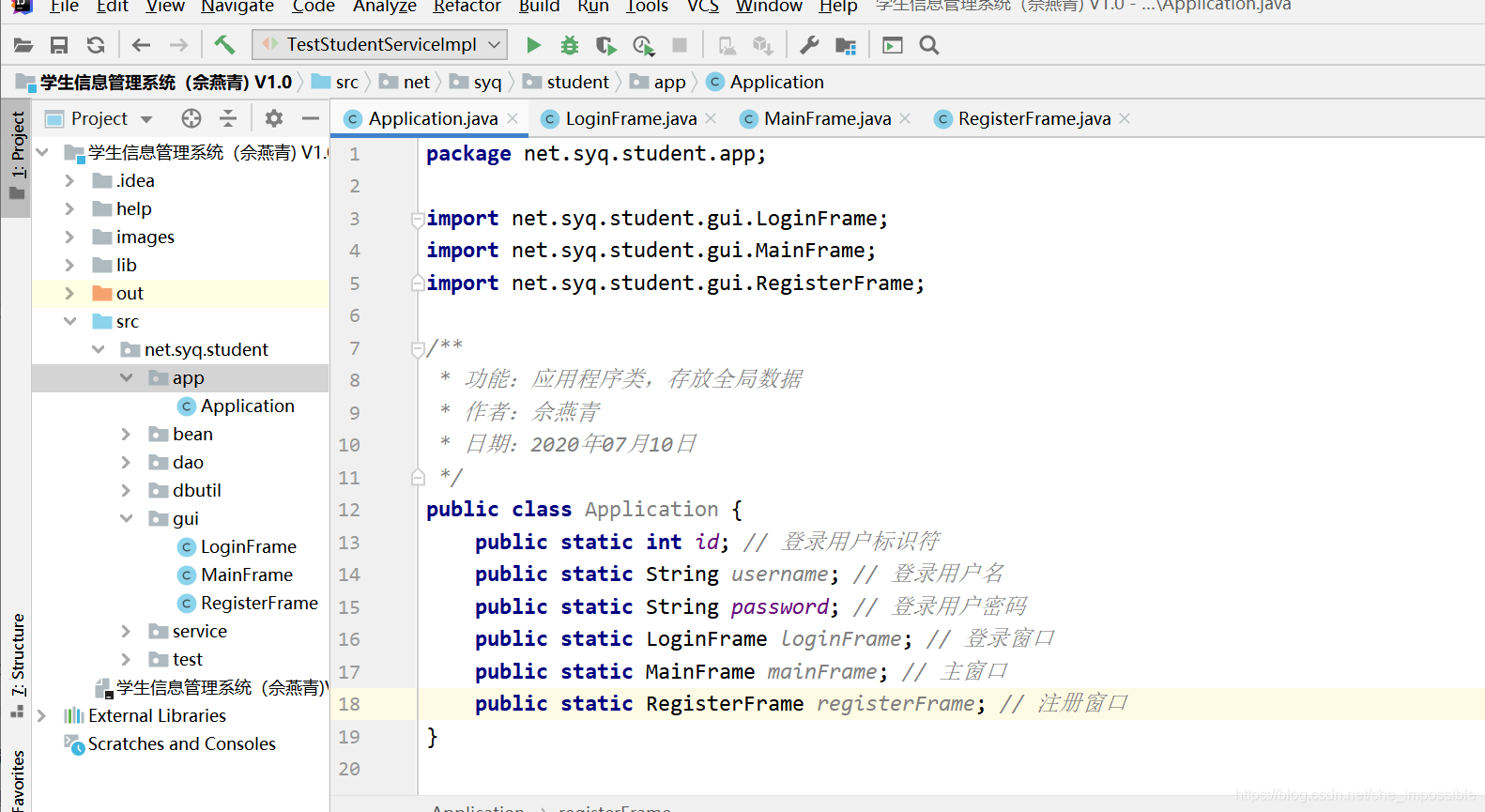Viewport: 1485px width, 812px height.
Task: Open the Project view dropdown
Action: [146, 119]
